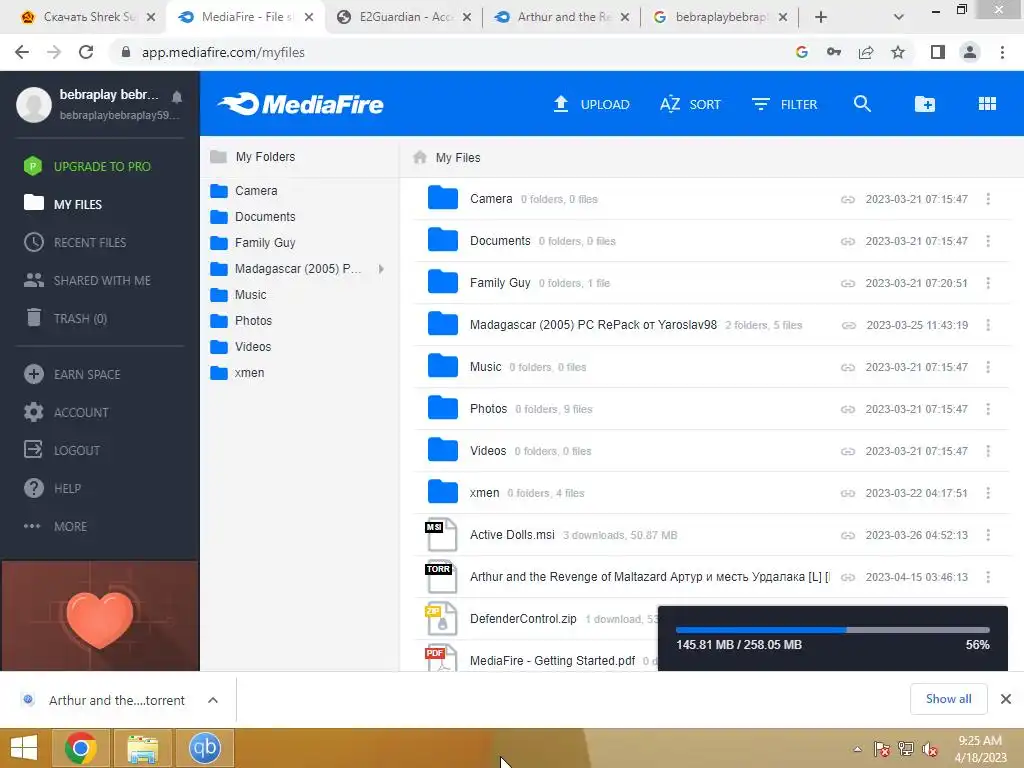The image size is (1024, 768).
Task: Open the DefenderControl.zip file
Action: (x=523, y=618)
